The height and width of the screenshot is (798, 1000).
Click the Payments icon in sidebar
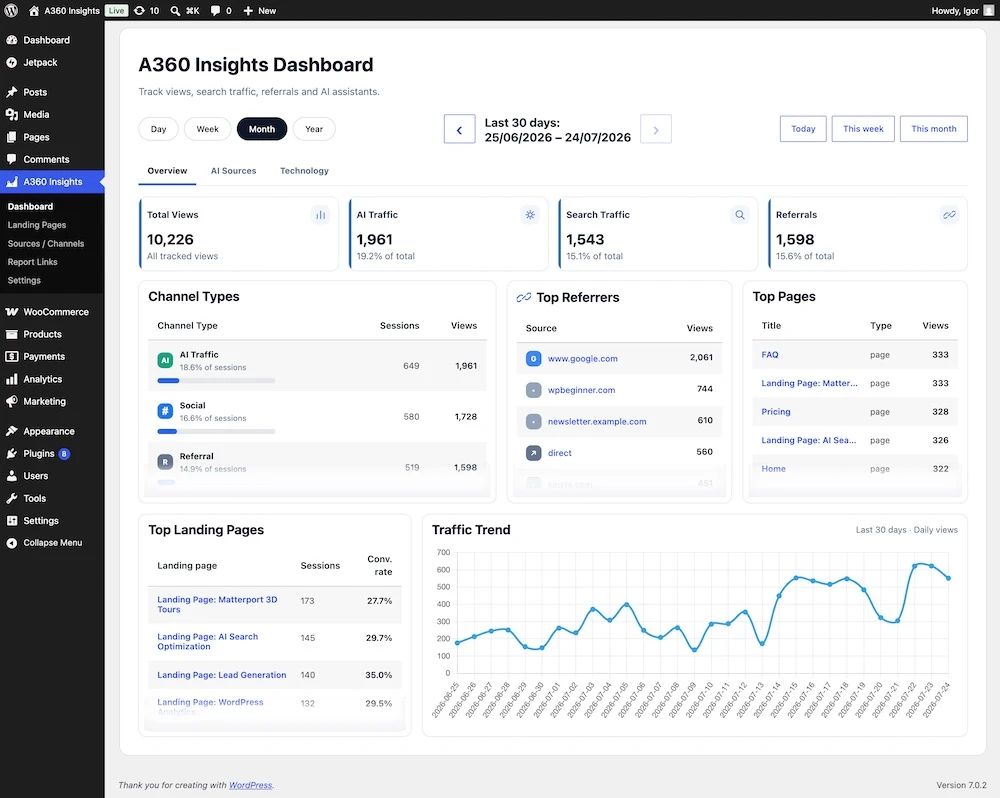(11, 356)
